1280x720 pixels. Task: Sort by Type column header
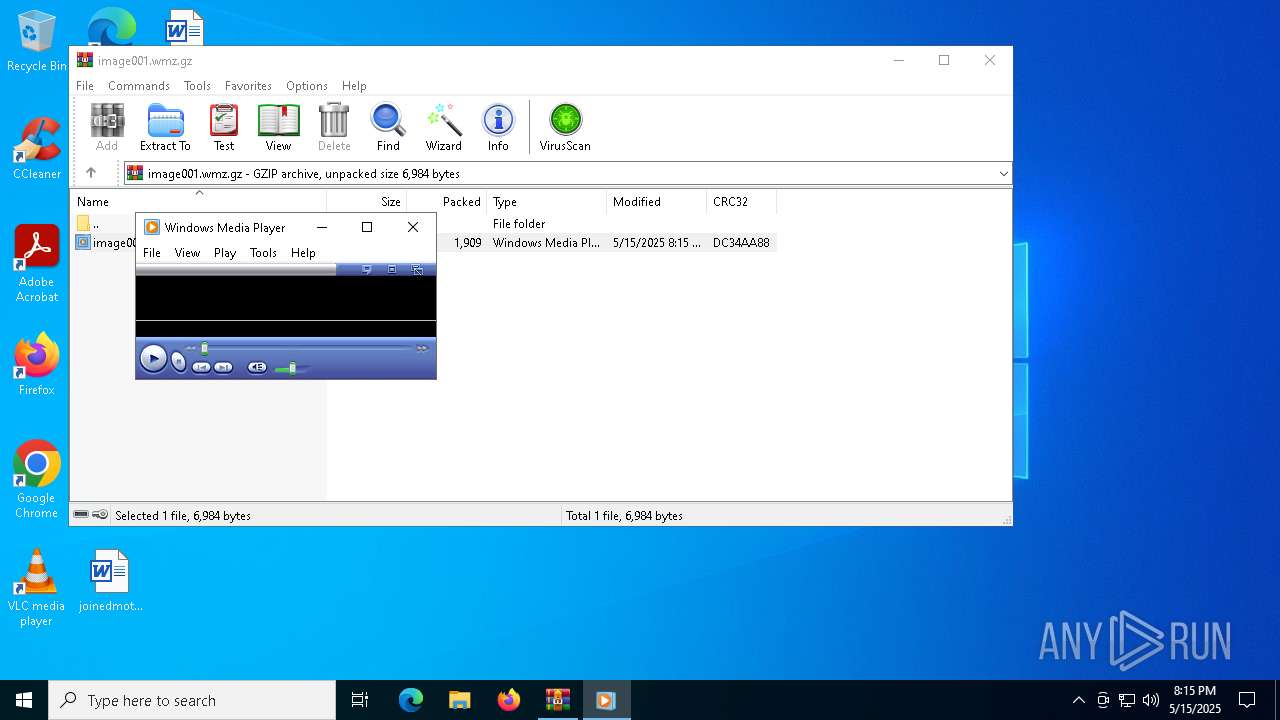tap(546, 202)
